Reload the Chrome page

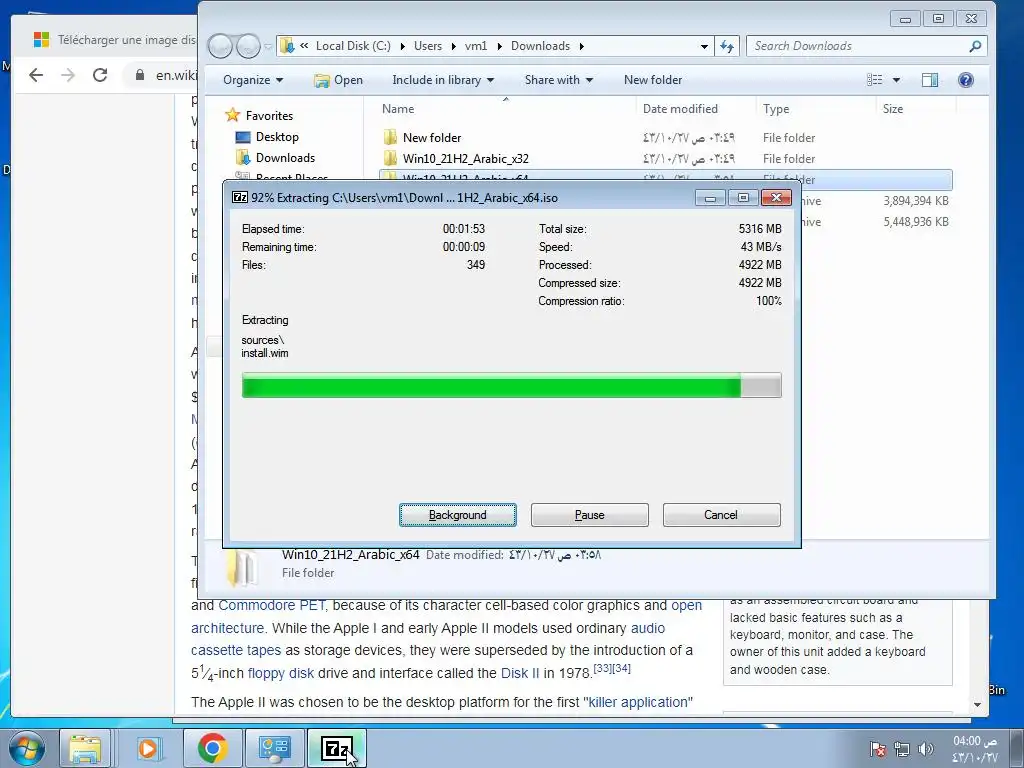[100, 75]
